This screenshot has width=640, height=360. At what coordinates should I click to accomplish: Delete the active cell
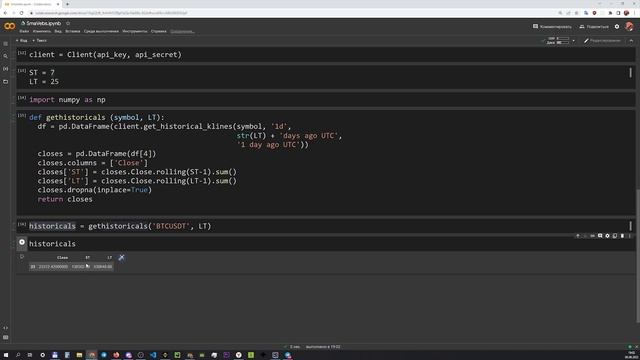pyautogui.click(x=622, y=236)
